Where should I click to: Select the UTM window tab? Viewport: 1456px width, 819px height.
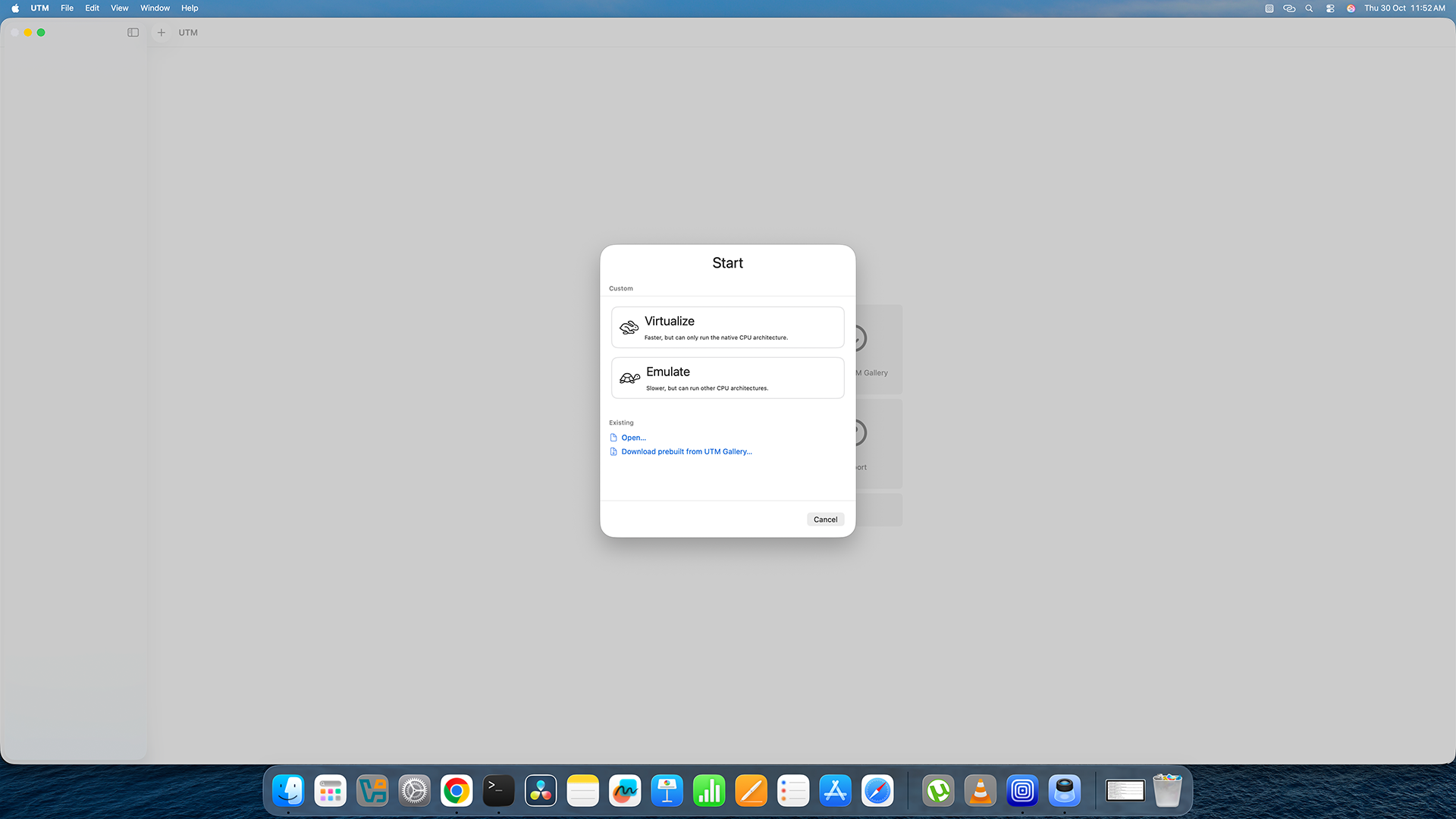pyautogui.click(x=187, y=33)
